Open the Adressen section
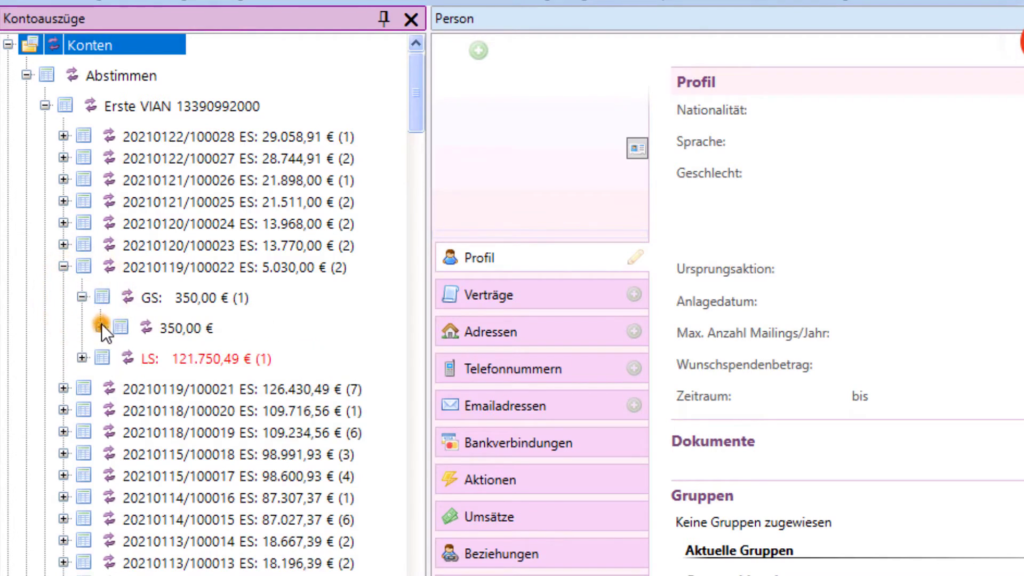Viewport: 1024px width, 576px height. pos(541,332)
